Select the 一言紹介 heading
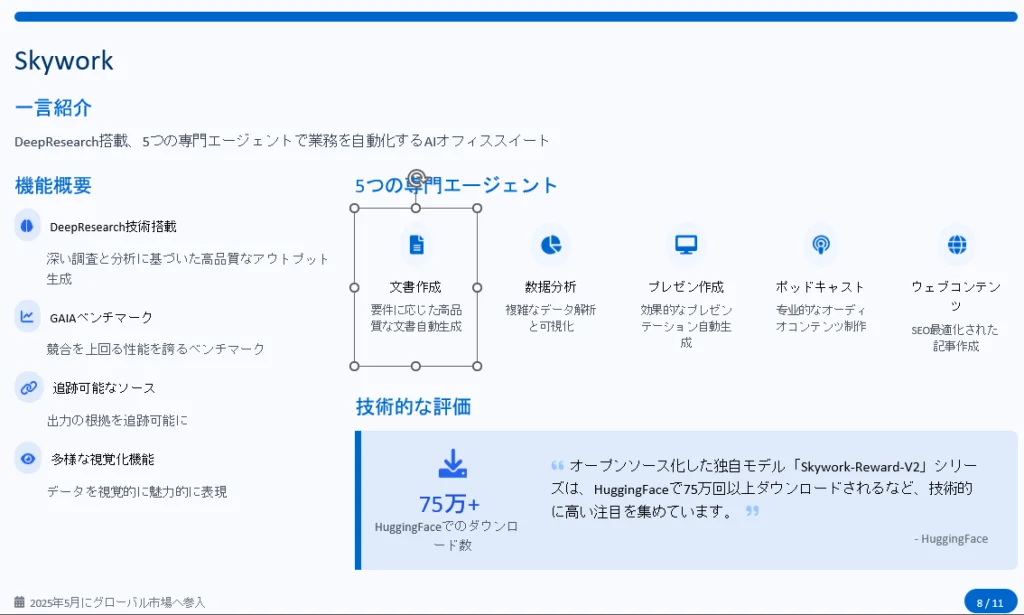The height and width of the screenshot is (615, 1024). (53, 108)
